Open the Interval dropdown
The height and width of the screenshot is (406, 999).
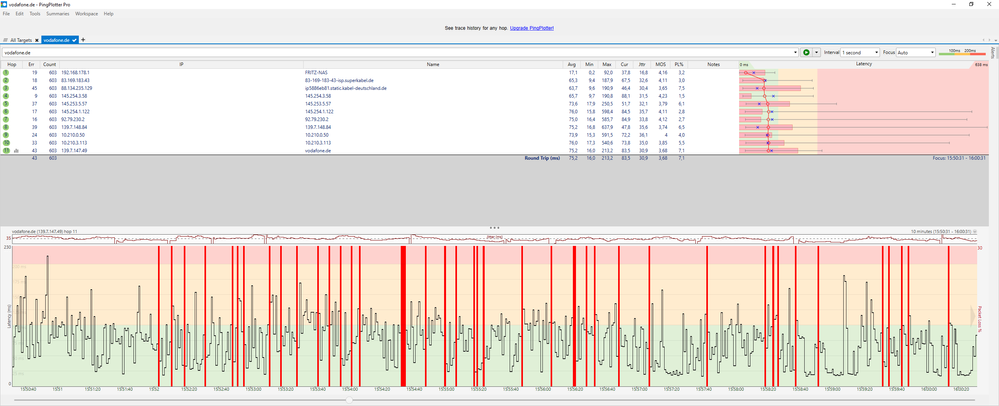pyautogui.click(x=860, y=52)
